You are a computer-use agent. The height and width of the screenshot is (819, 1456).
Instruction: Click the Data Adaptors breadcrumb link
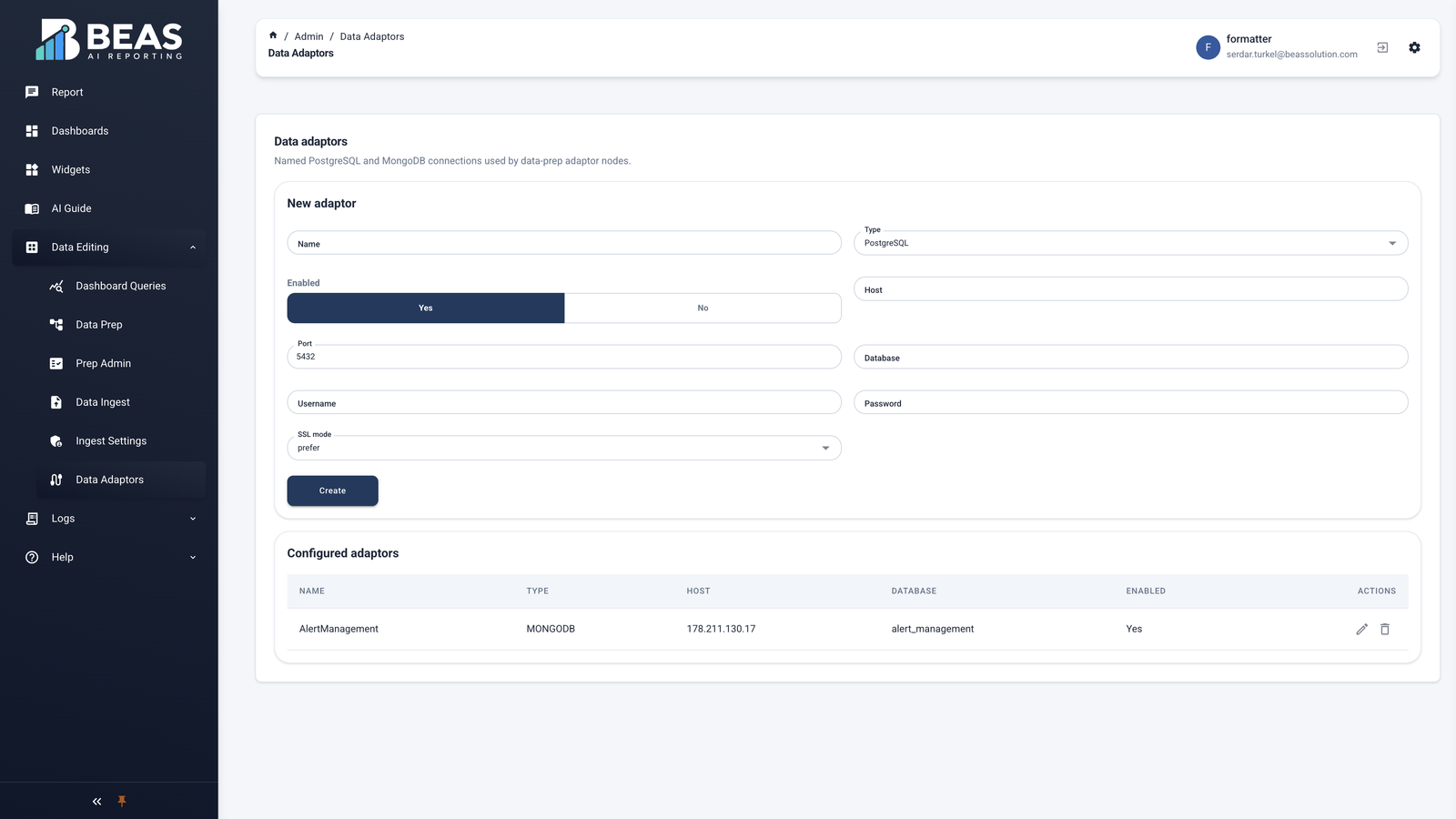click(372, 36)
